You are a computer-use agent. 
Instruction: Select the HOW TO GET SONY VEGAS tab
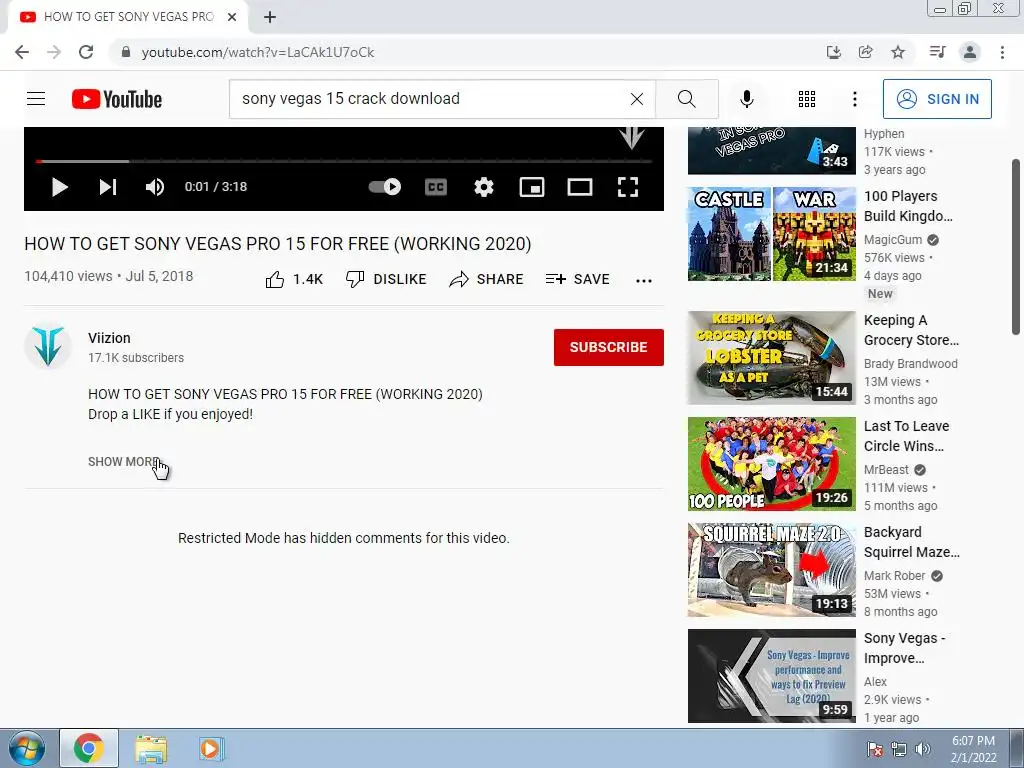[129, 17]
